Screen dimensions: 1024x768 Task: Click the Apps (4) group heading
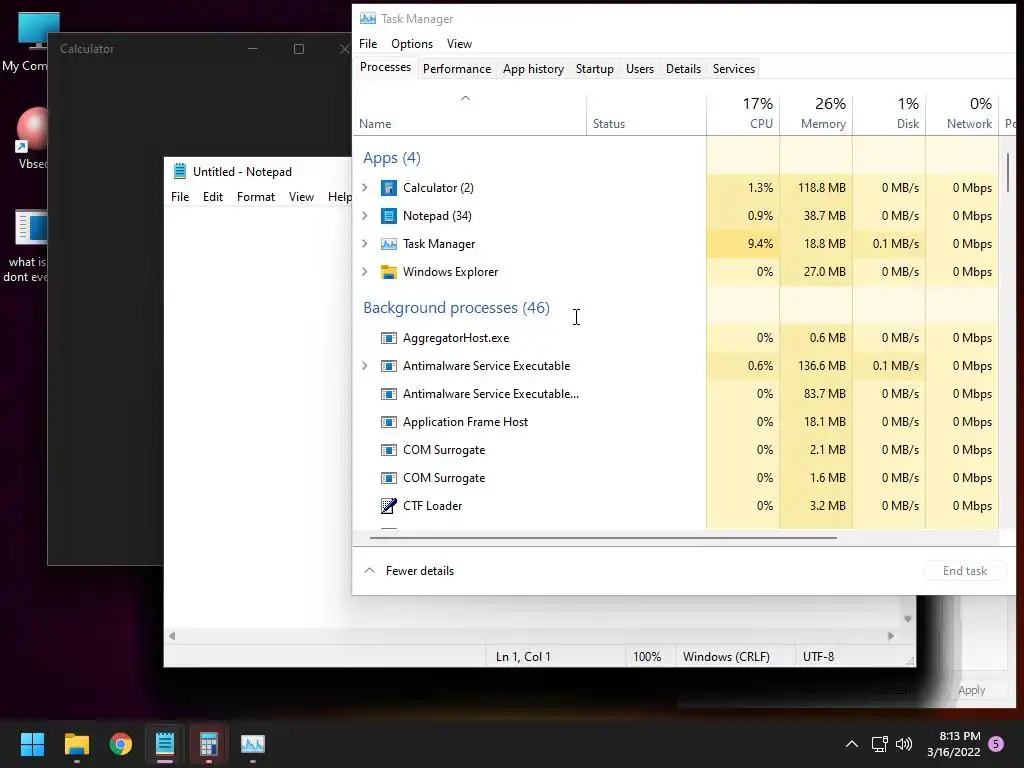(391, 158)
